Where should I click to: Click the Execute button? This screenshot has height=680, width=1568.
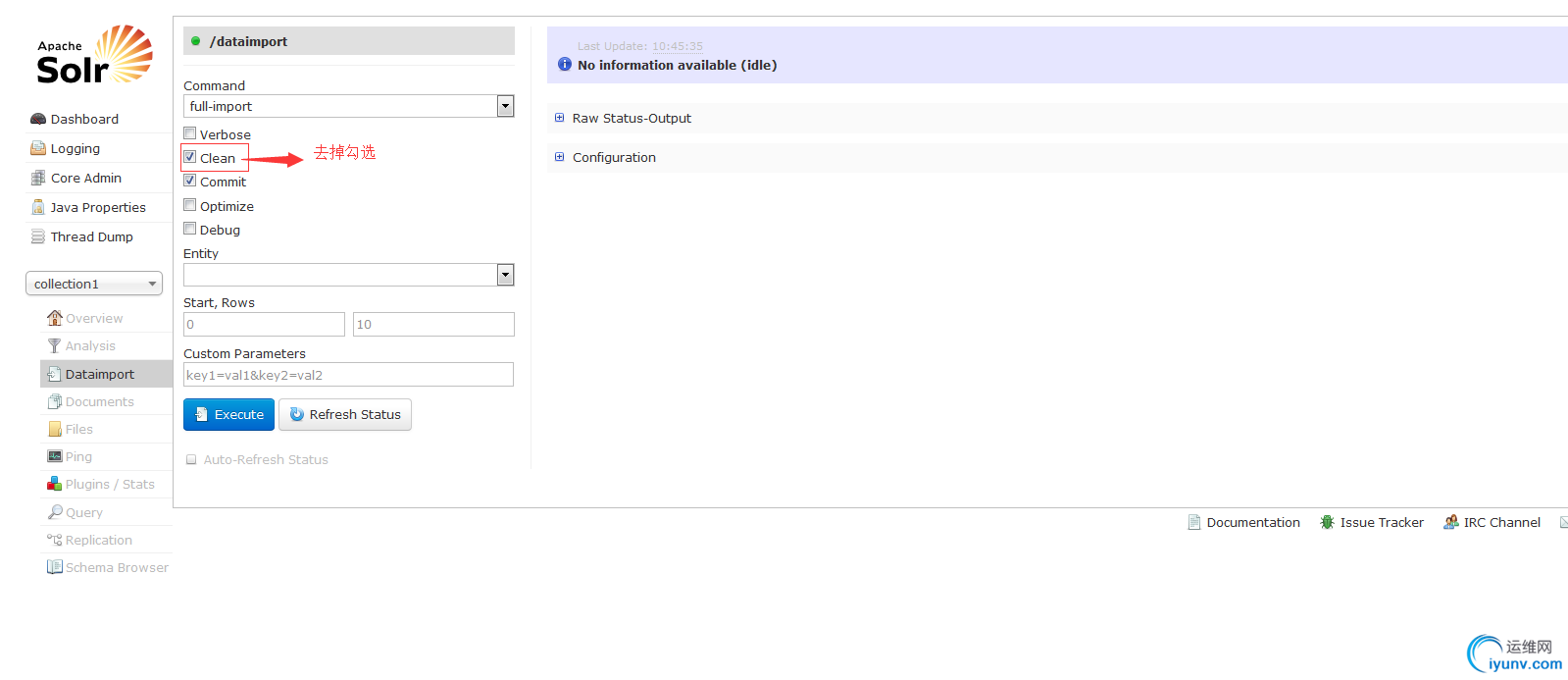228,414
